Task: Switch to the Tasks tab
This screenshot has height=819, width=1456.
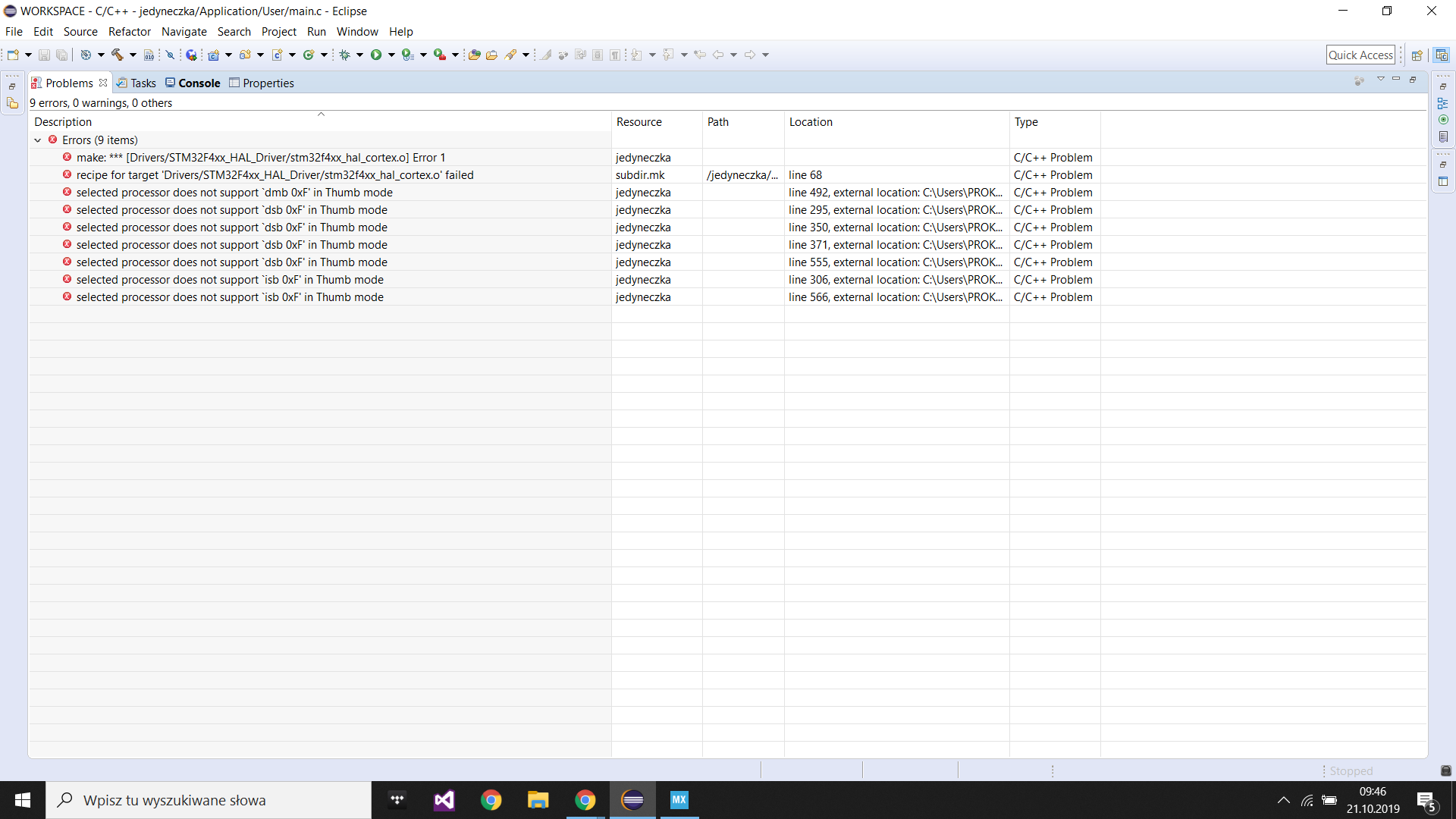Action: pyautogui.click(x=136, y=83)
